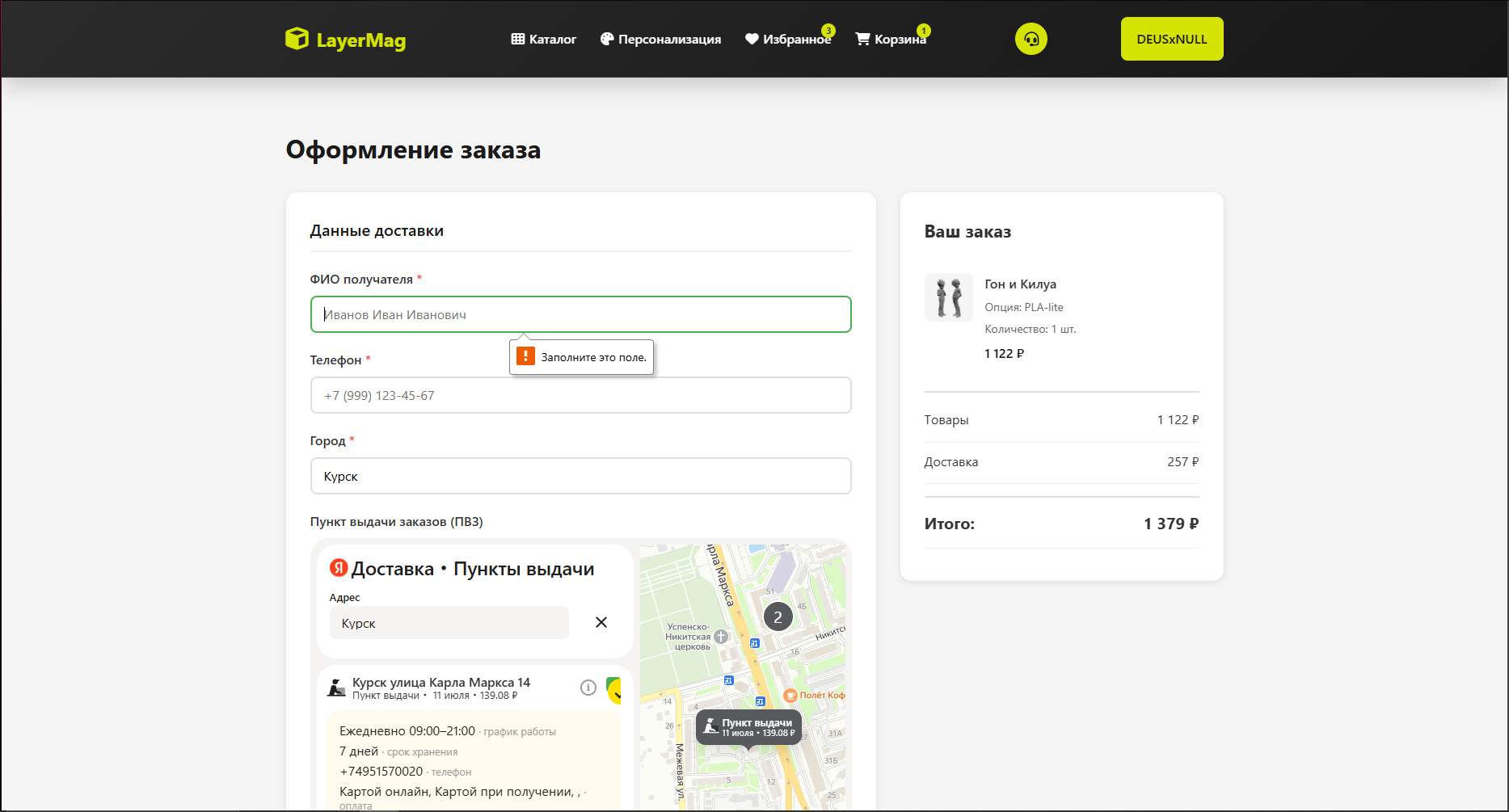Open the Корзина shopping cart
Image resolution: width=1509 pixels, height=812 pixels.
(891, 39)
